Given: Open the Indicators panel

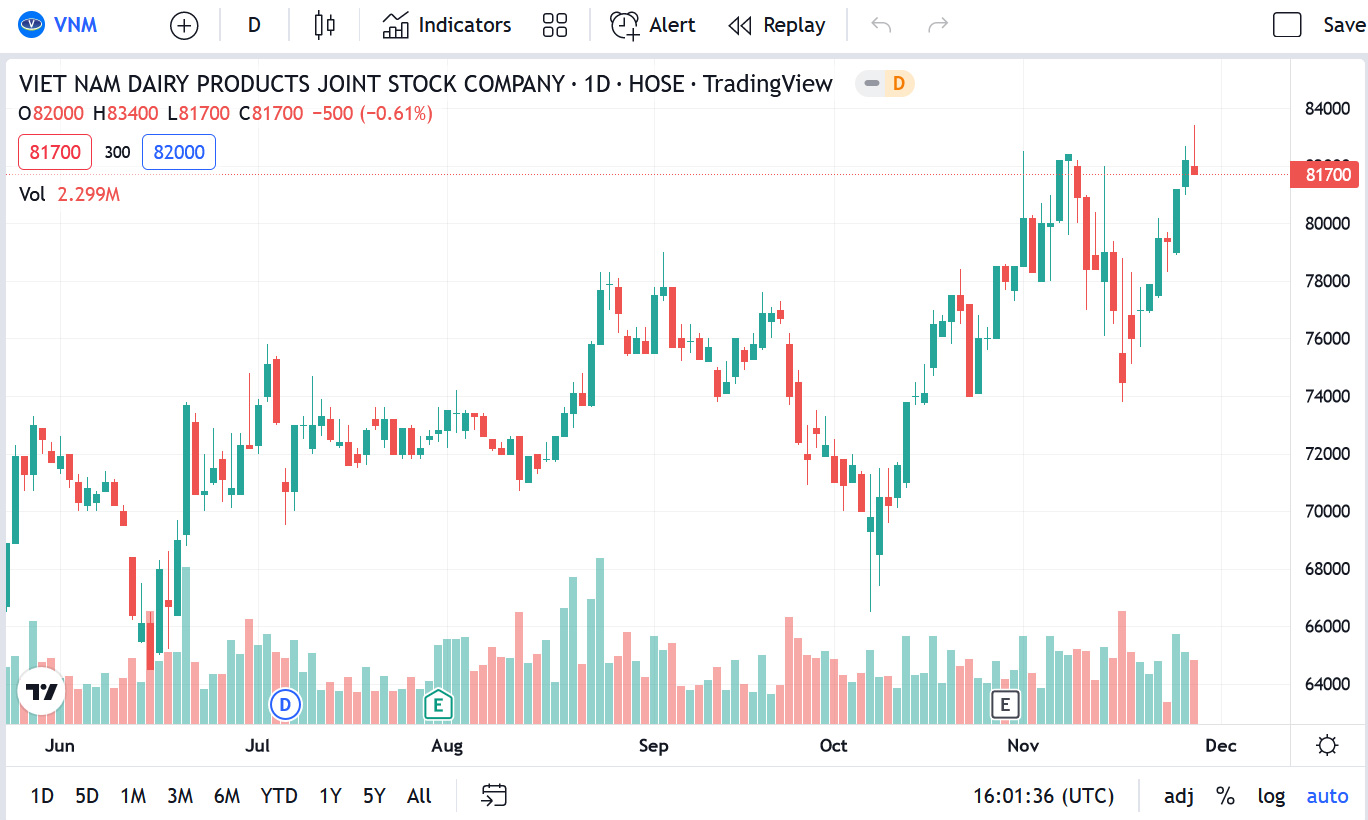Looking at the screenshot, I should point(447,26).
